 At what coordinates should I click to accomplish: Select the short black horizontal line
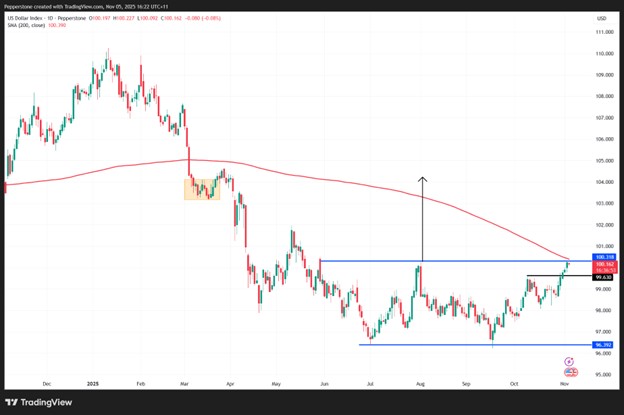pyautogui.click(x=545, y=275)
